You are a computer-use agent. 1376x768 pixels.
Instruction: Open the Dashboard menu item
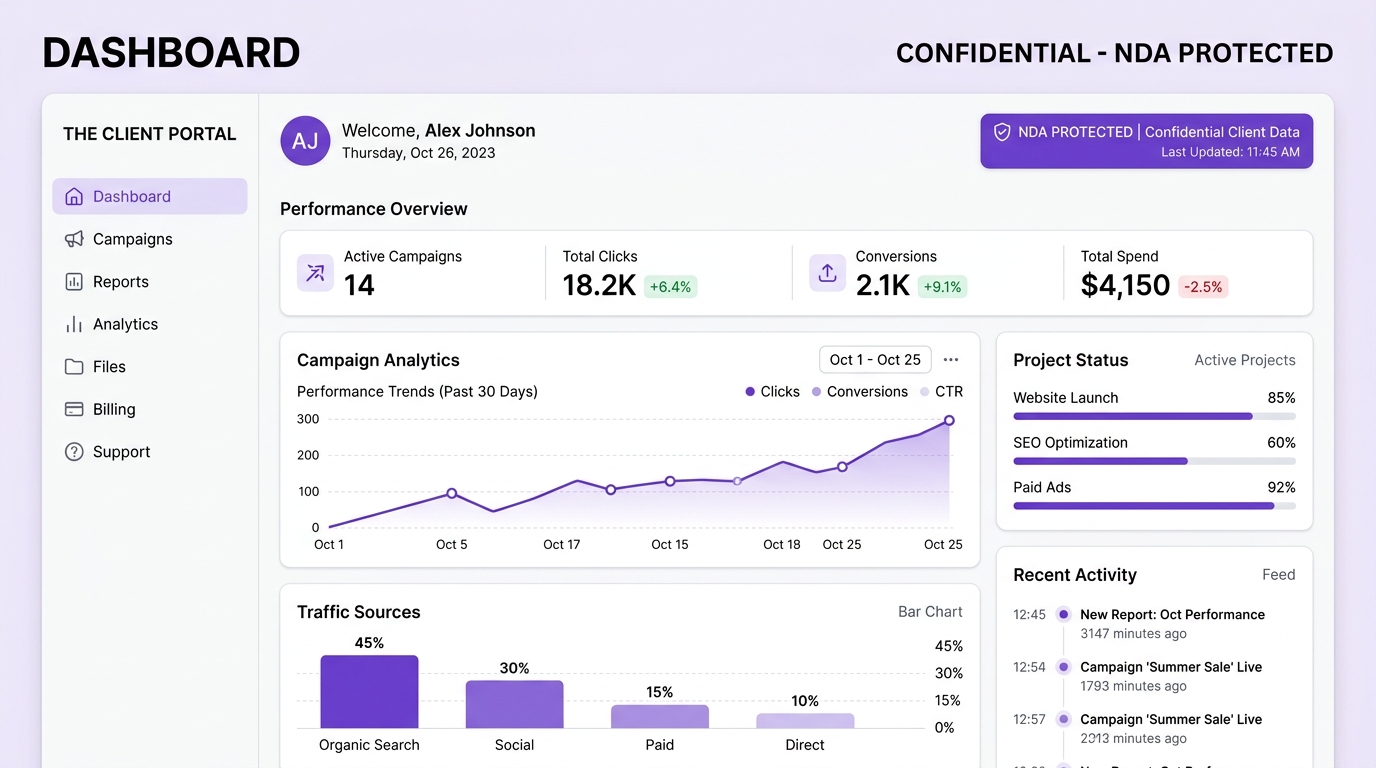(x=150, y=196)
